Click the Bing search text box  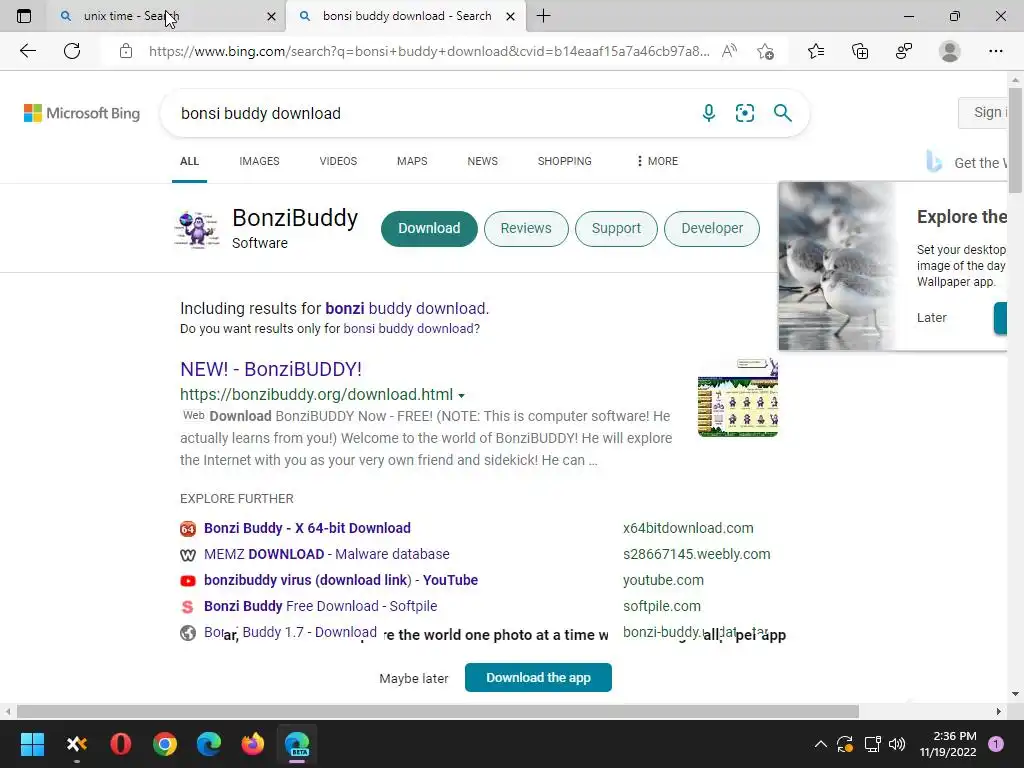click(431, 113)
